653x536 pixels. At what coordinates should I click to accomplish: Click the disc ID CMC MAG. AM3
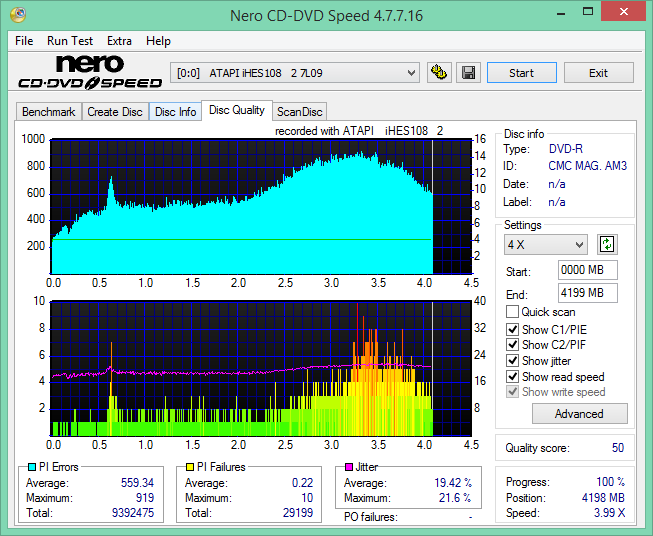click(587, 166)
